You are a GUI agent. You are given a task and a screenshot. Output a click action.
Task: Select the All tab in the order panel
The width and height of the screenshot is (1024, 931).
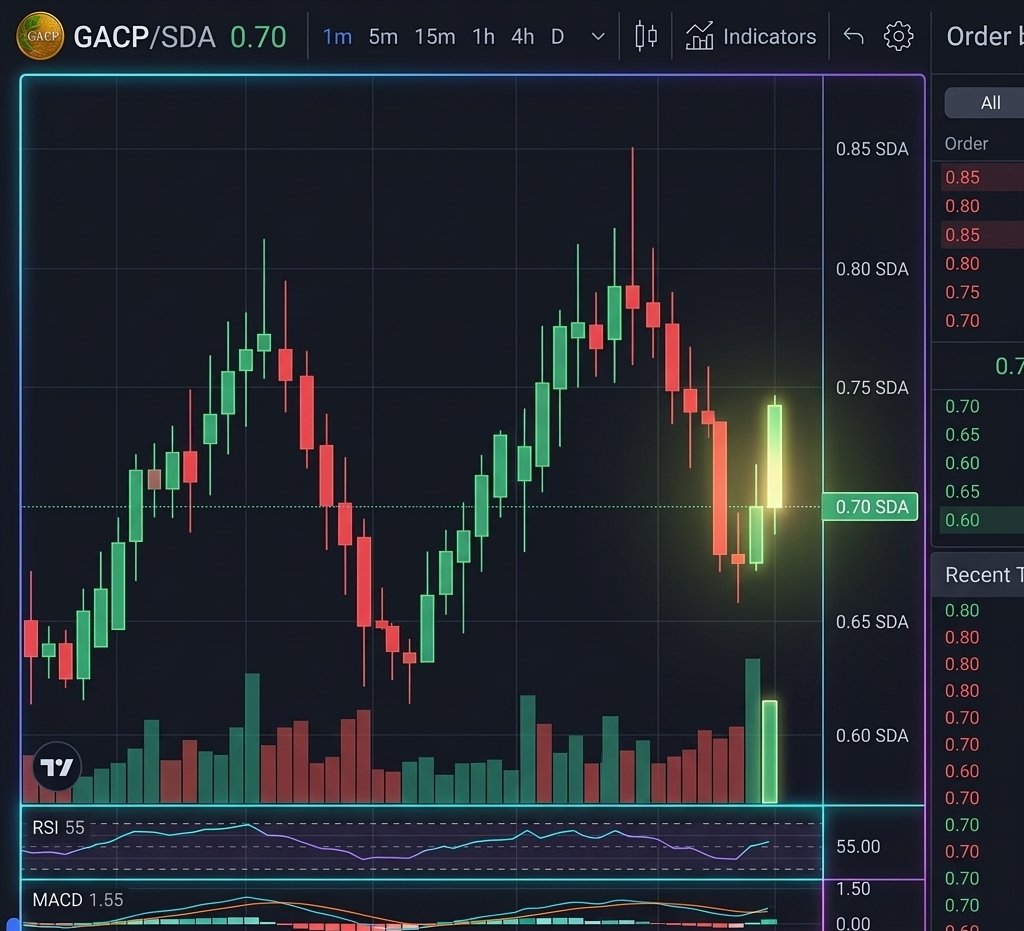point(989,102)
